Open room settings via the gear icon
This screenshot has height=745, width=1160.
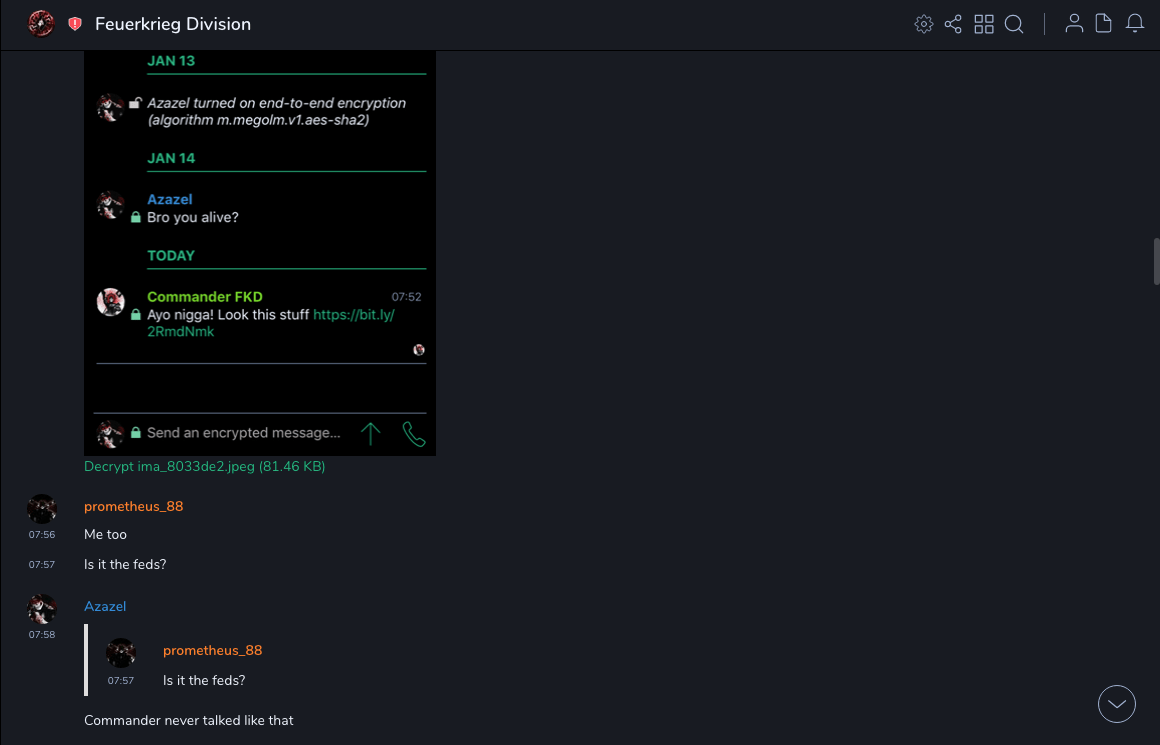coord(924,24)
